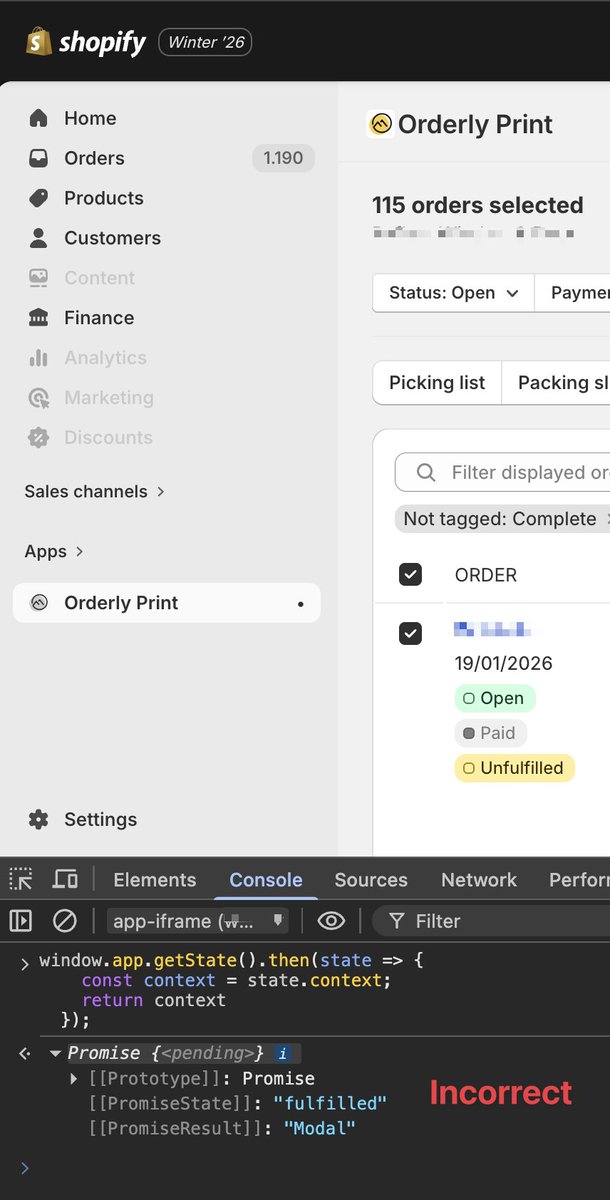Click the ORDER column header
Image resolution: width=610 pixels, height=1200 pixels.
click(x=486, y=575)
